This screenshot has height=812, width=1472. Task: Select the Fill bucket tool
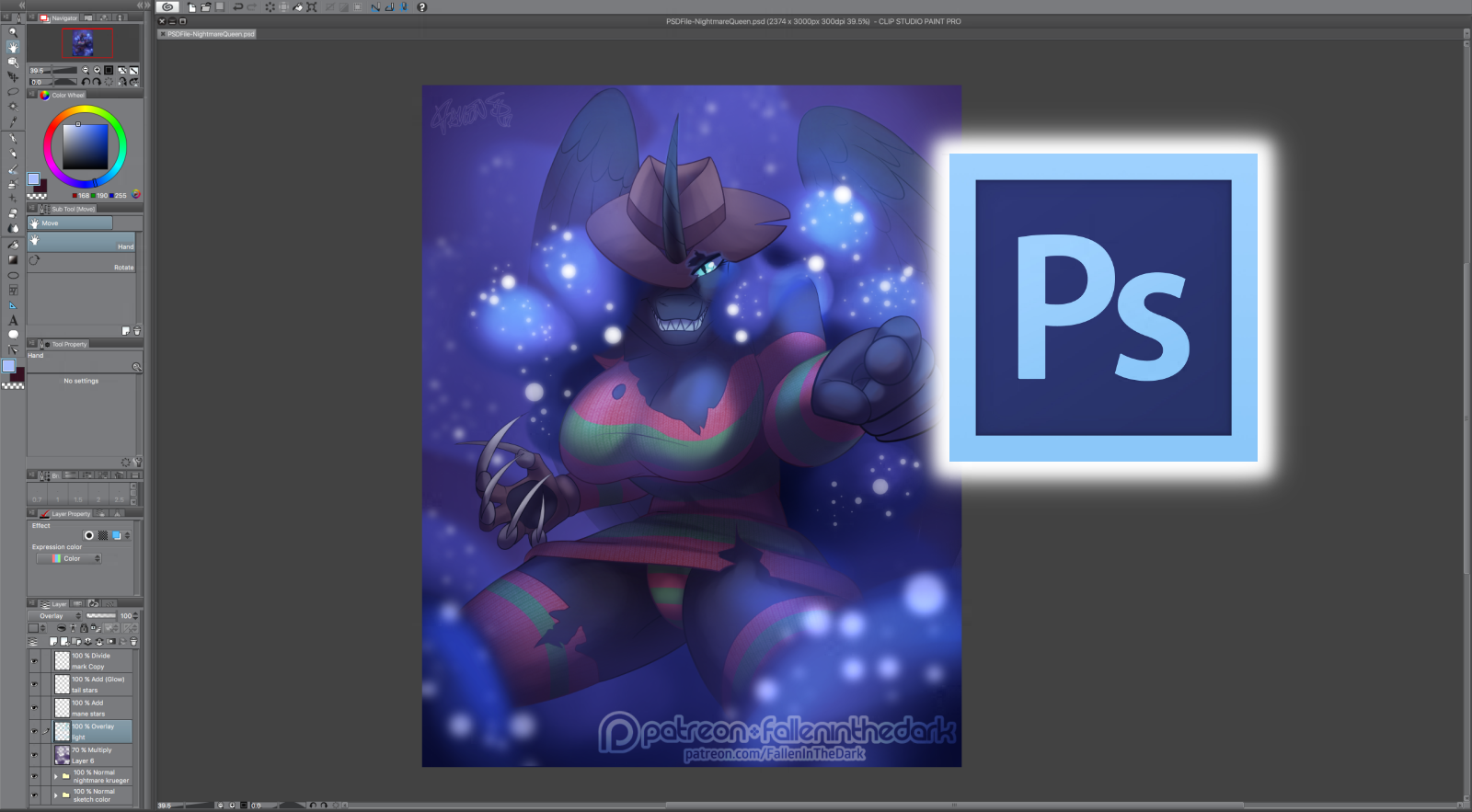click(x=13, y=245)
